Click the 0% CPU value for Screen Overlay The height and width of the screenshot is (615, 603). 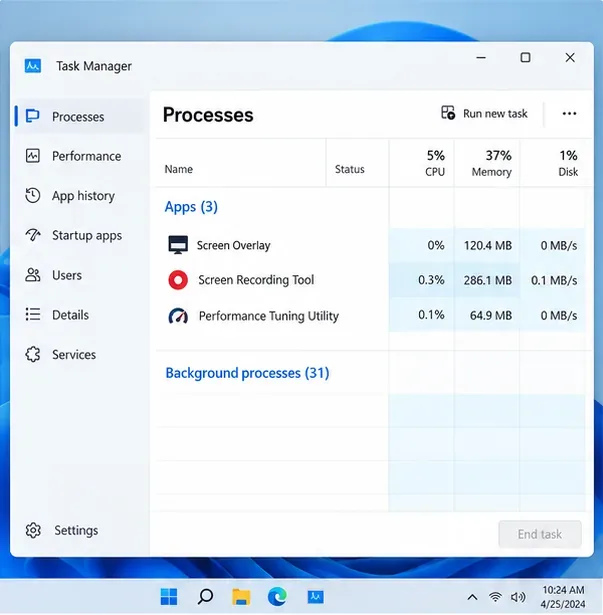[436, 246]
